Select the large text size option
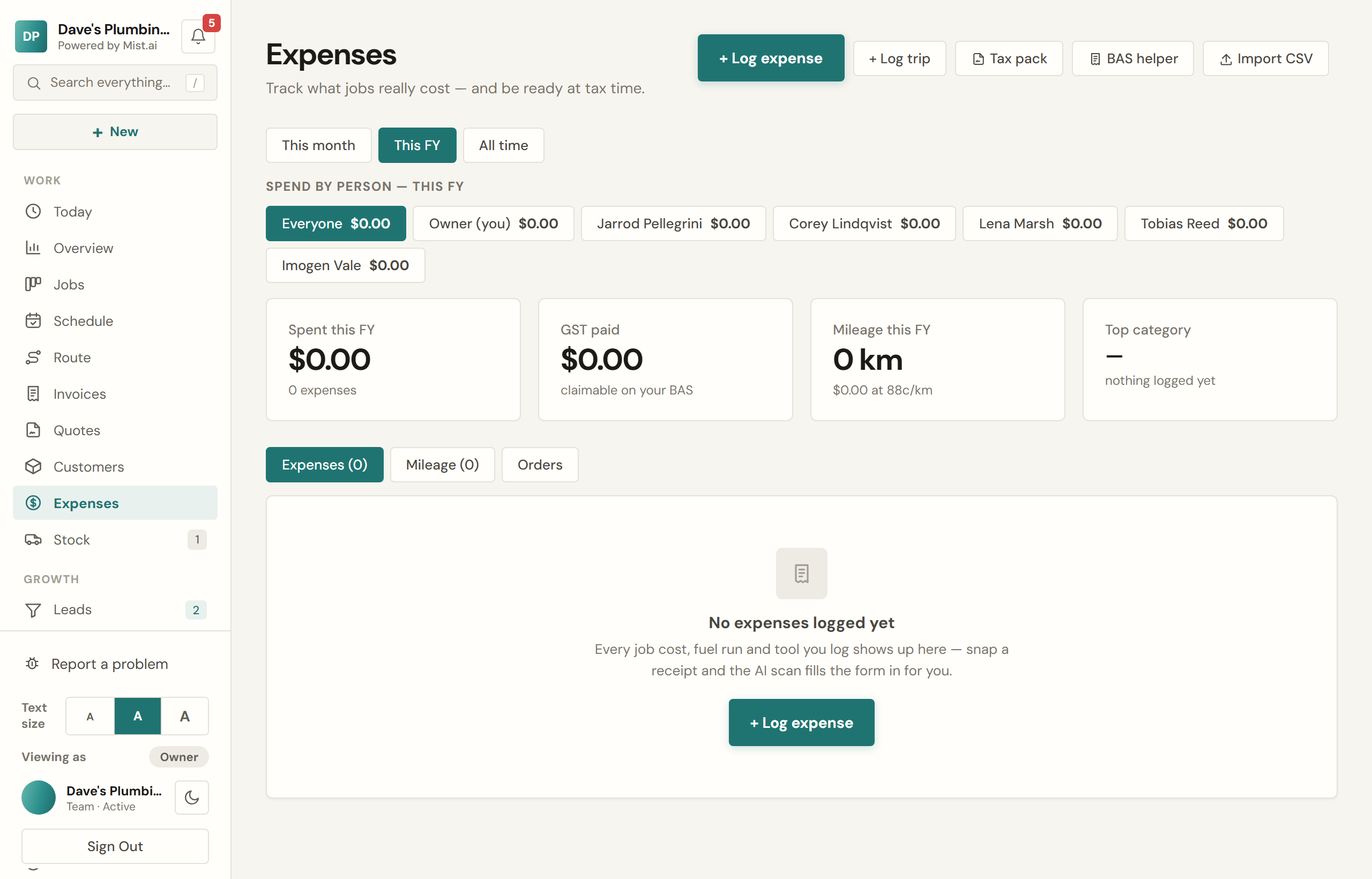Viewport: 1372px width, 879px height. (185, 716)
